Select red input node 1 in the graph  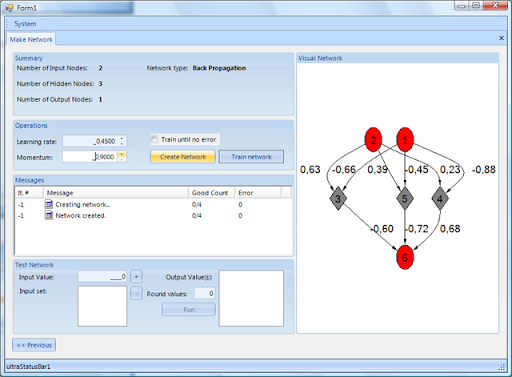[405, 140]
